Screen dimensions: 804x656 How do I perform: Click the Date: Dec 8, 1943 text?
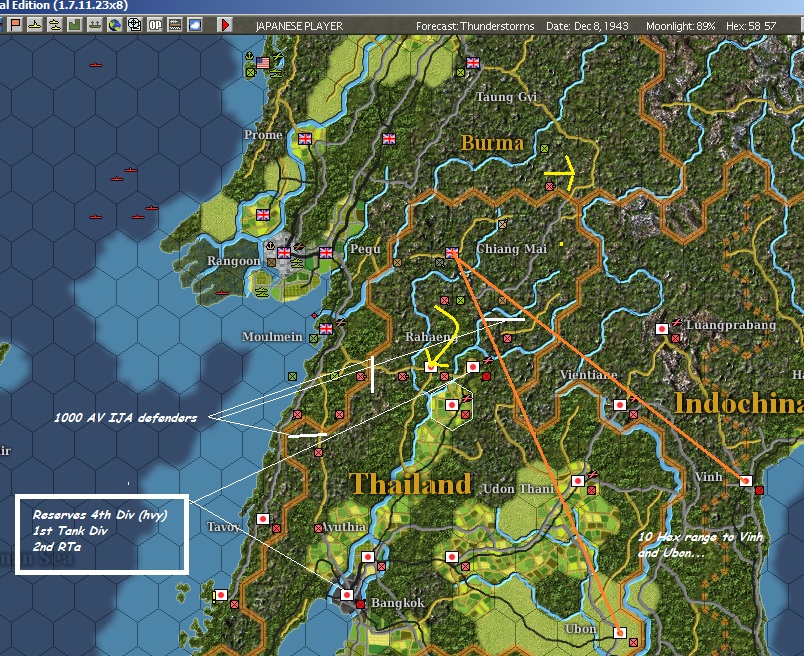coord(587,26)
